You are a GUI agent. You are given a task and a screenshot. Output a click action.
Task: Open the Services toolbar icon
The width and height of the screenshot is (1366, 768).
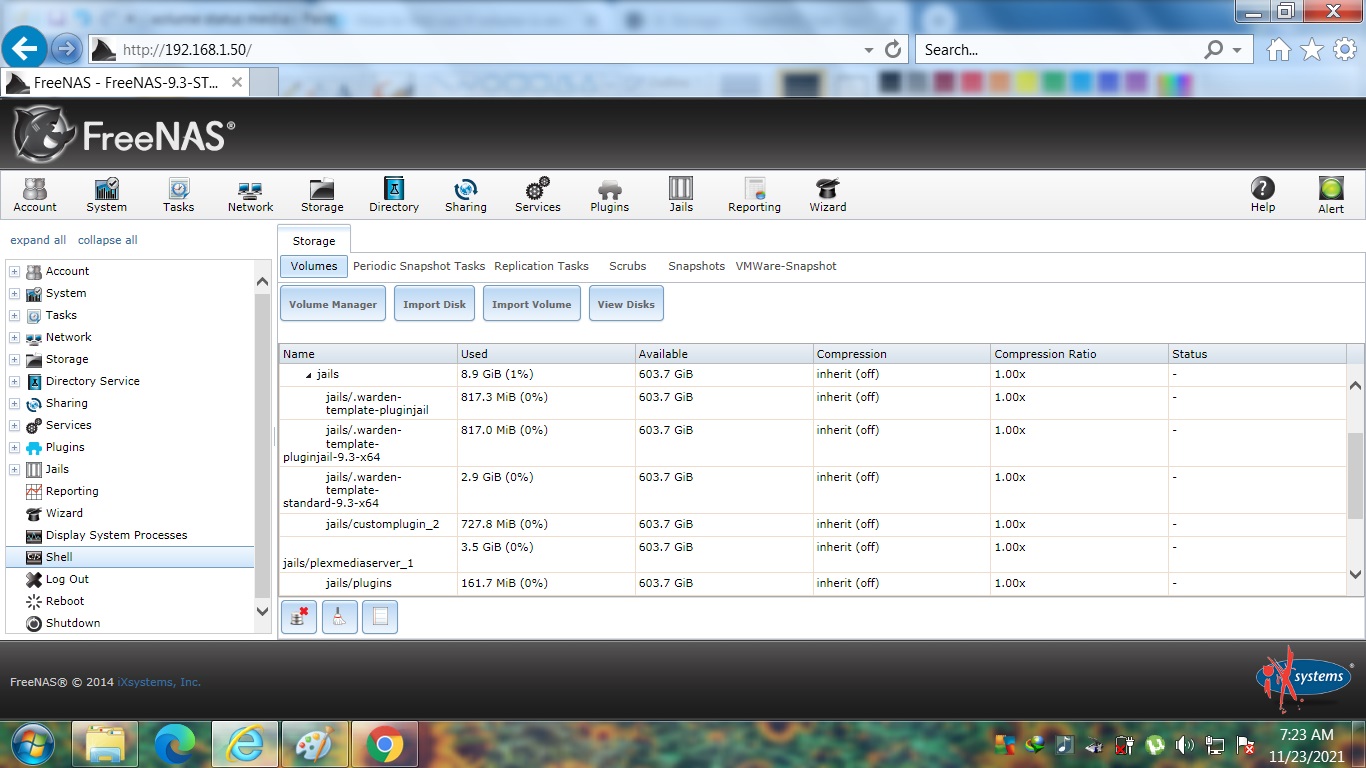pos(538,195)
